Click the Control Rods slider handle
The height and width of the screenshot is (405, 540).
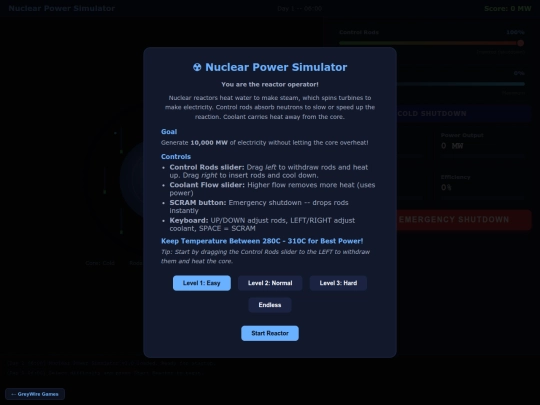point(520,43)
